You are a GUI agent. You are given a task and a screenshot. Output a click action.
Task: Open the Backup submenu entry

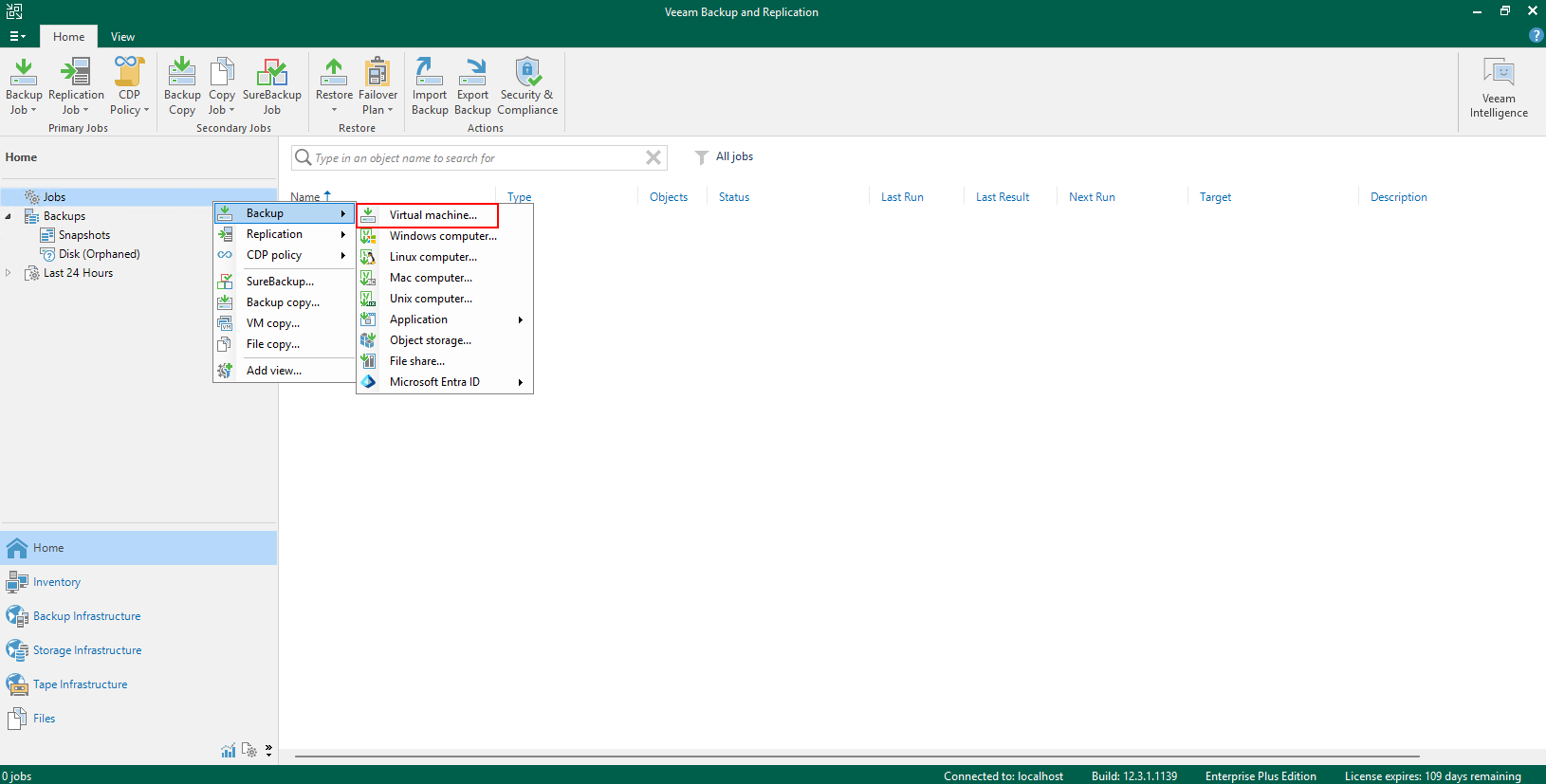tap(285, 213)
